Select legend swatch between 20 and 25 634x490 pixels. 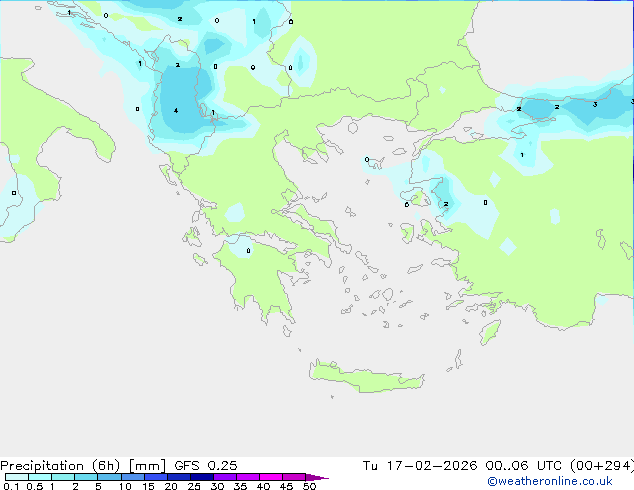pos(179,477)
